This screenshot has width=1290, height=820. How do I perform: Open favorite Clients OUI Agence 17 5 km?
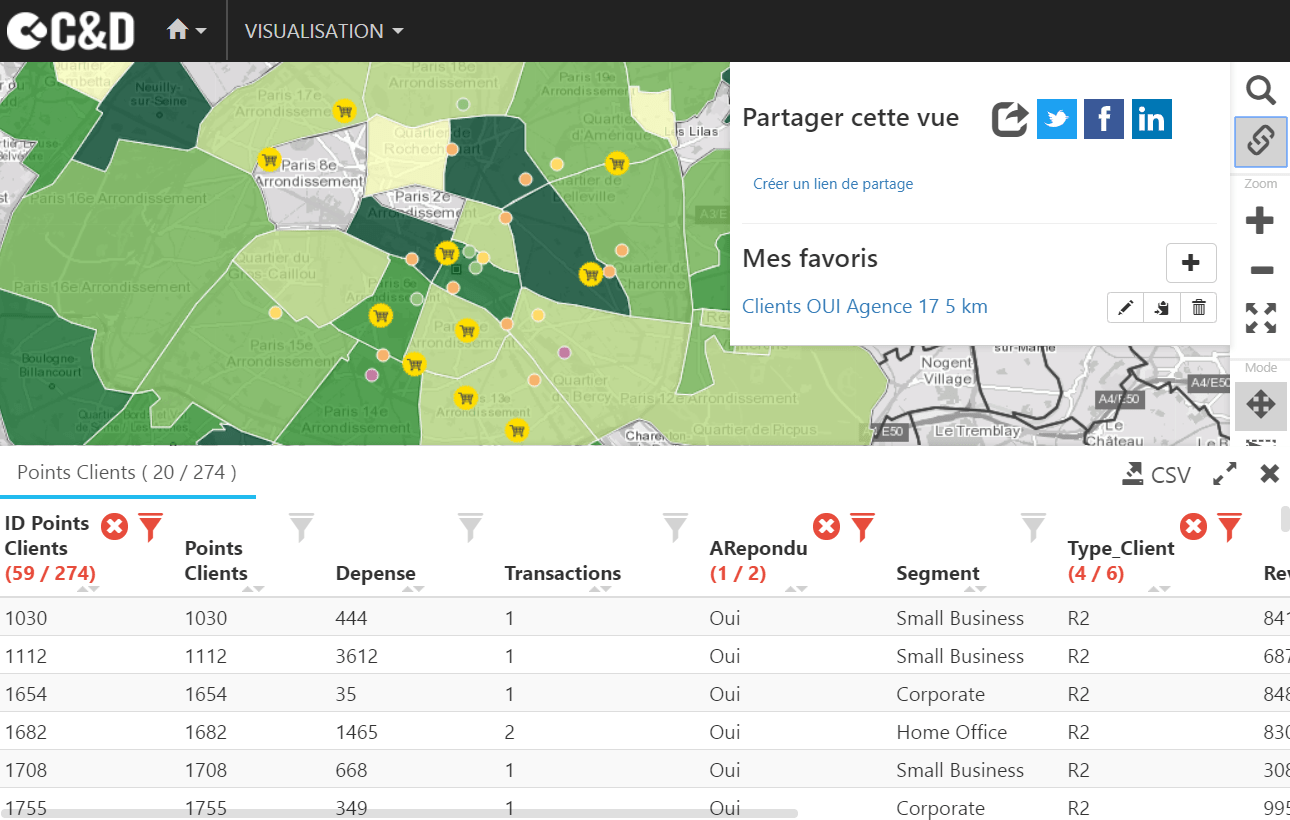pyautogui.click(x=865, y=307)
